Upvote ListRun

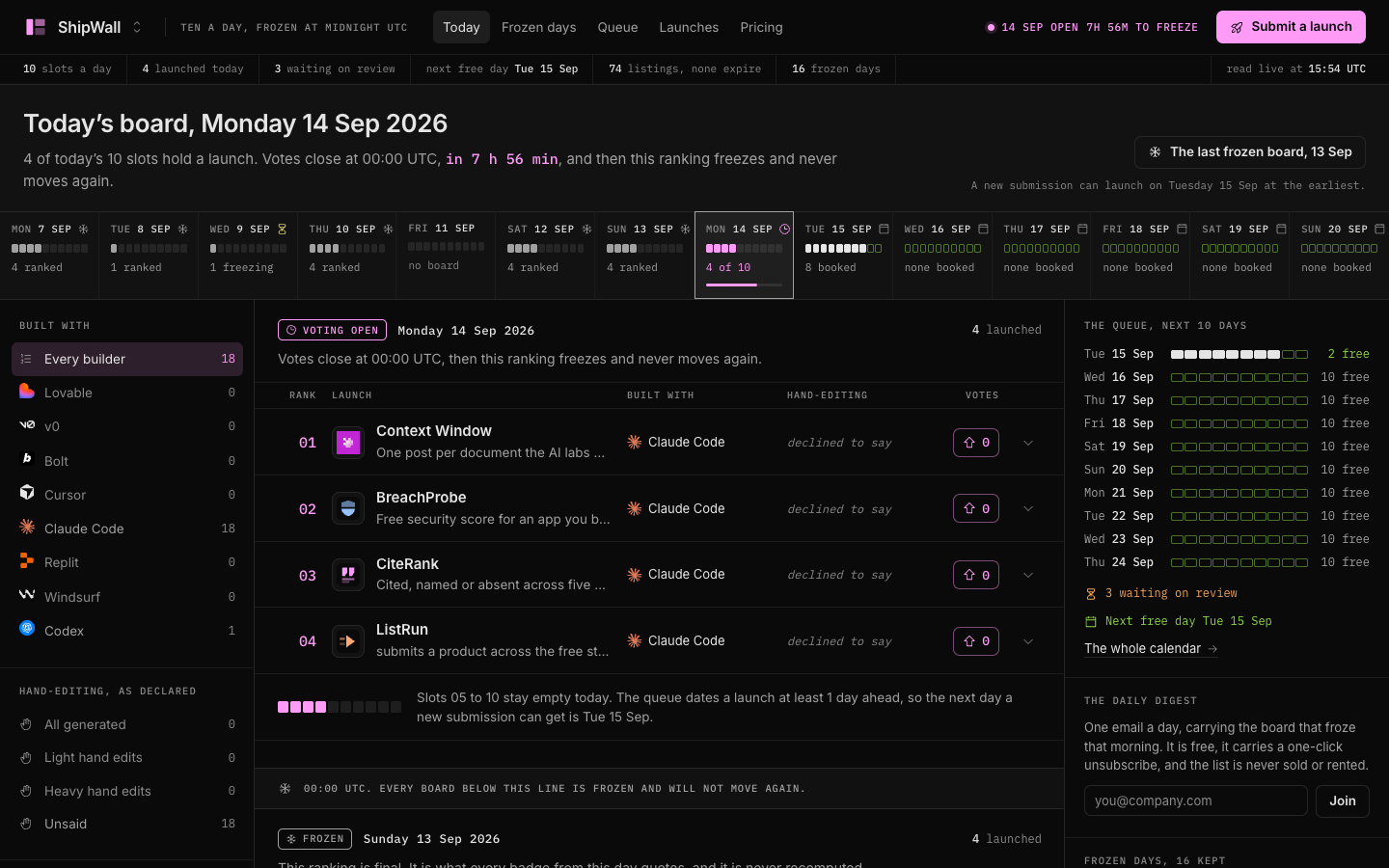coord(976,641)
